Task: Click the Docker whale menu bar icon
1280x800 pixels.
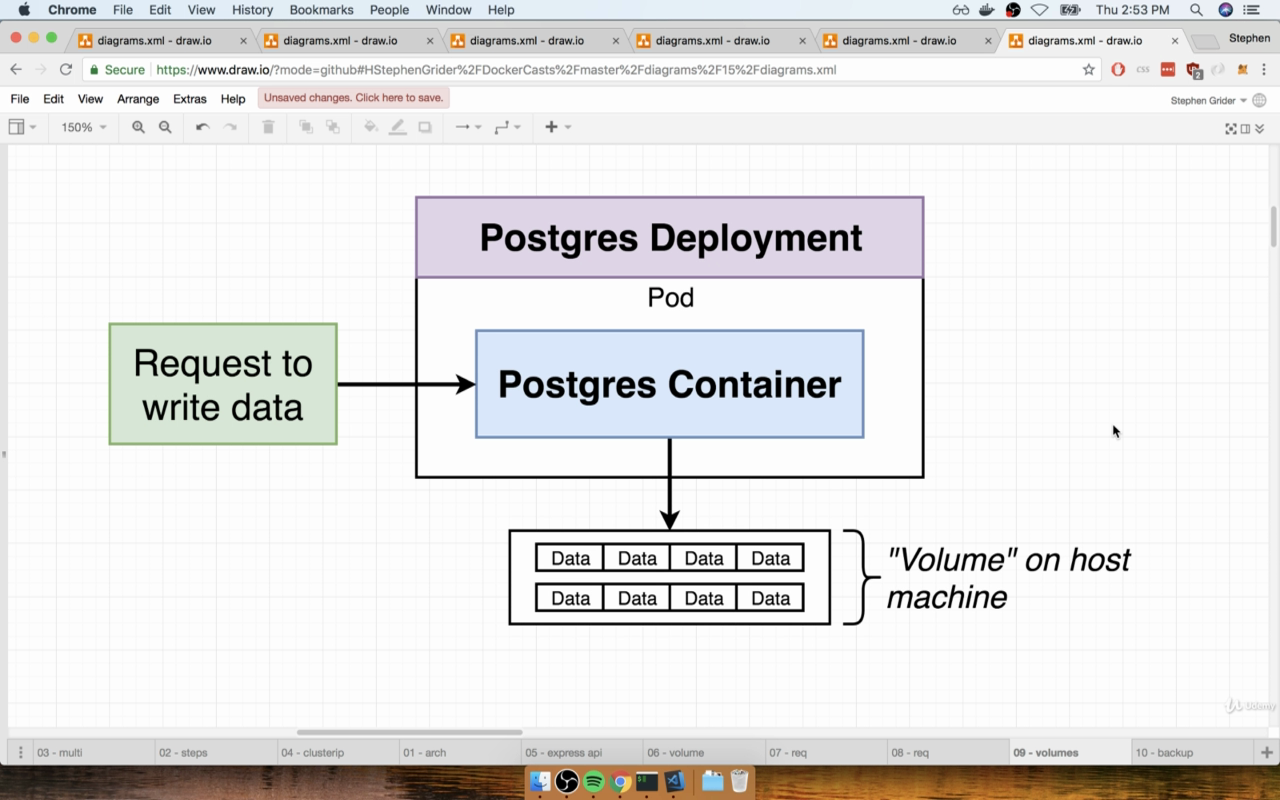Action: pyautogui.click(x=987, y=10)
